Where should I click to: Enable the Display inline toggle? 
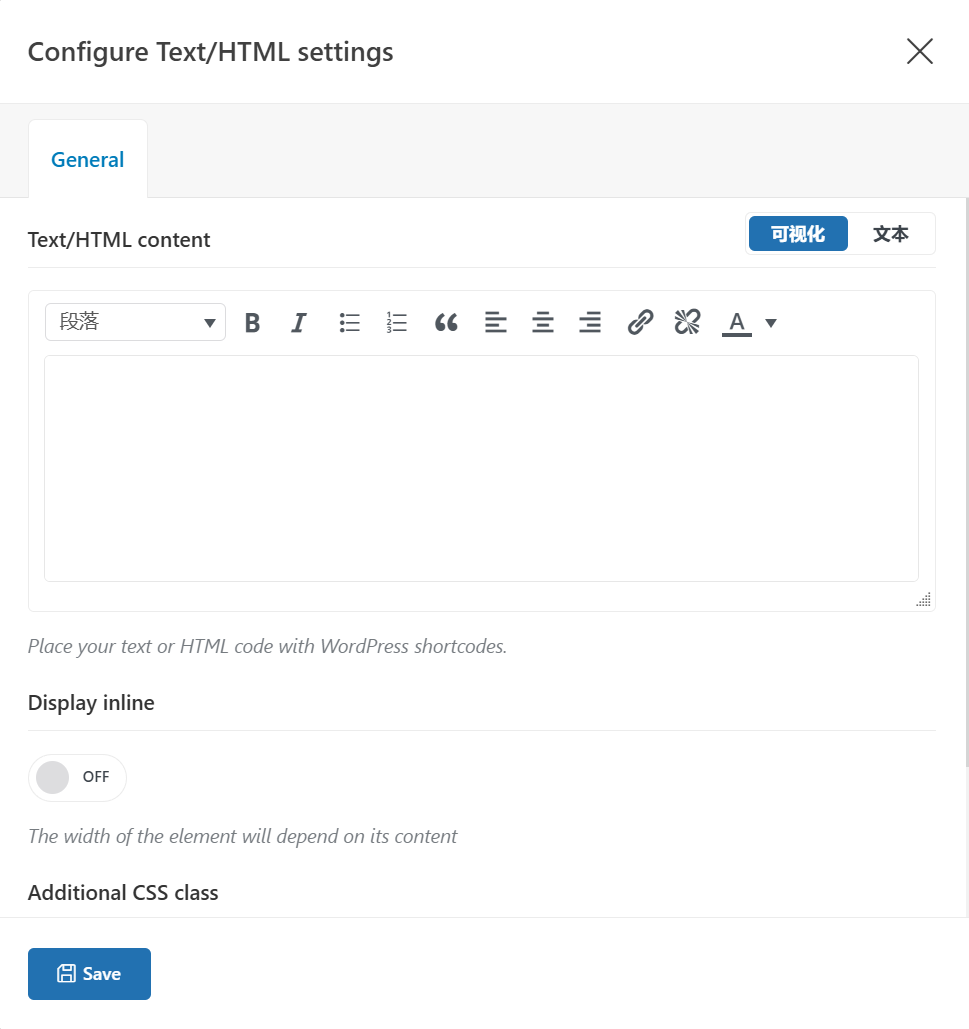tap(77, 777)
